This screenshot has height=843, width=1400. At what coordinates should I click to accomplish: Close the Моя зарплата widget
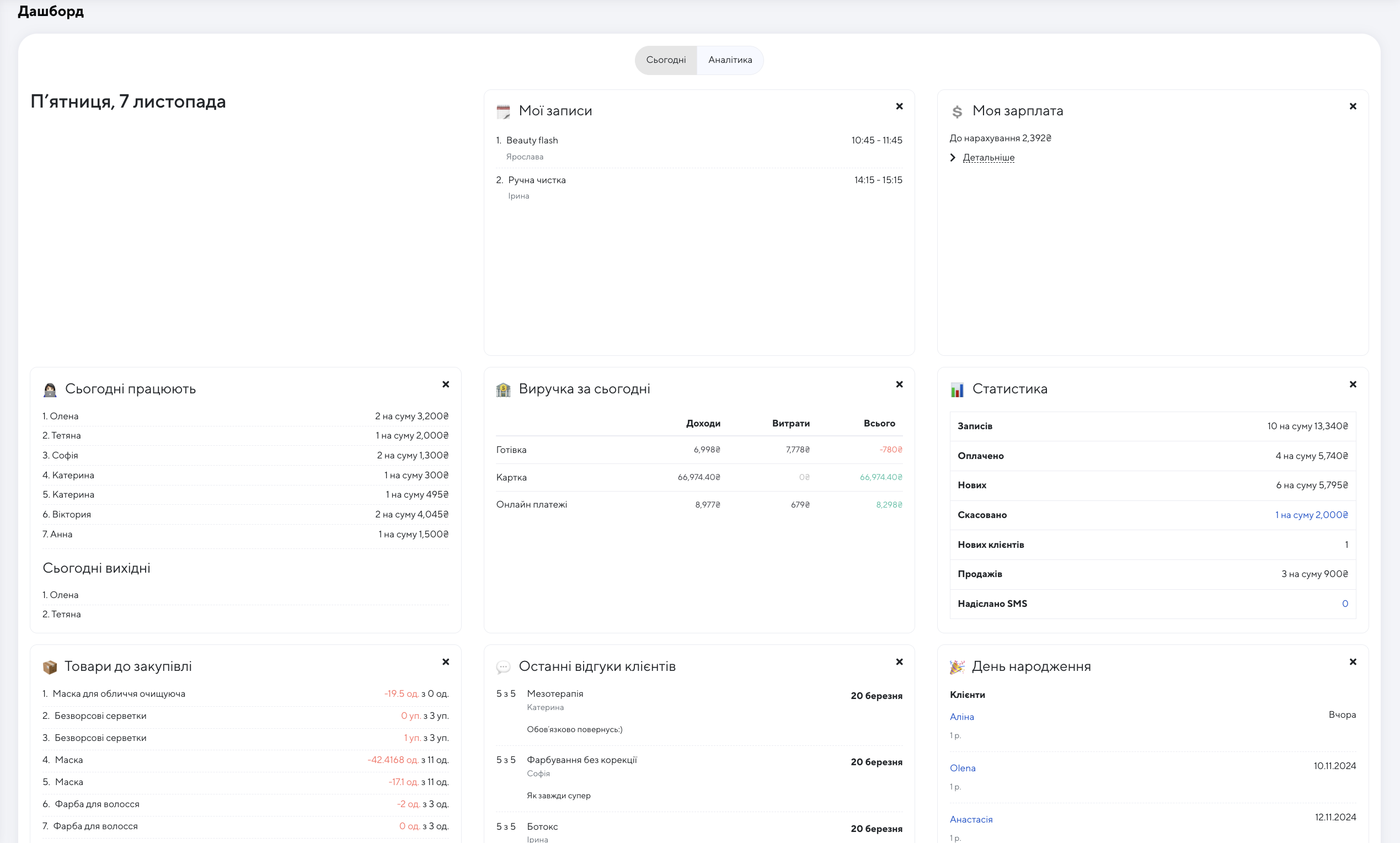[x=1353, y=106]
